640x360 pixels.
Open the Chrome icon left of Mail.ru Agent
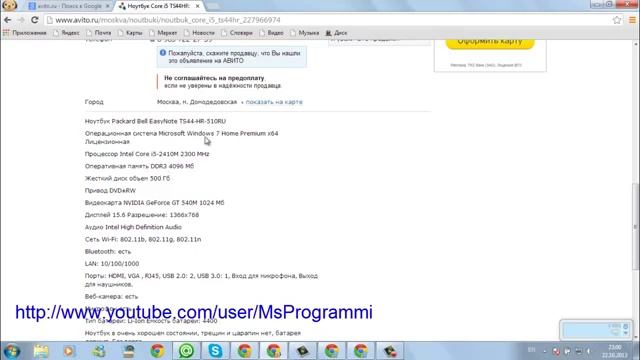click(158, 351)
